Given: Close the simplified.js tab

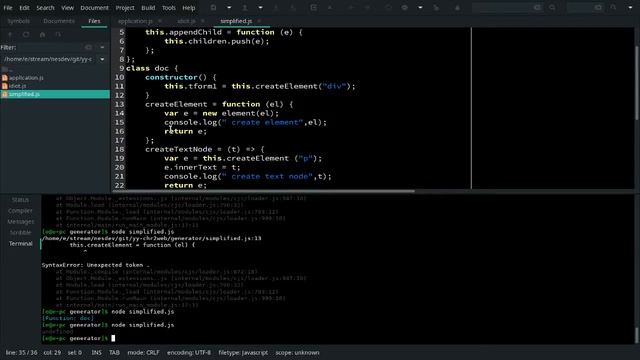Looking at the screenshot, I should tap(259, 21).
